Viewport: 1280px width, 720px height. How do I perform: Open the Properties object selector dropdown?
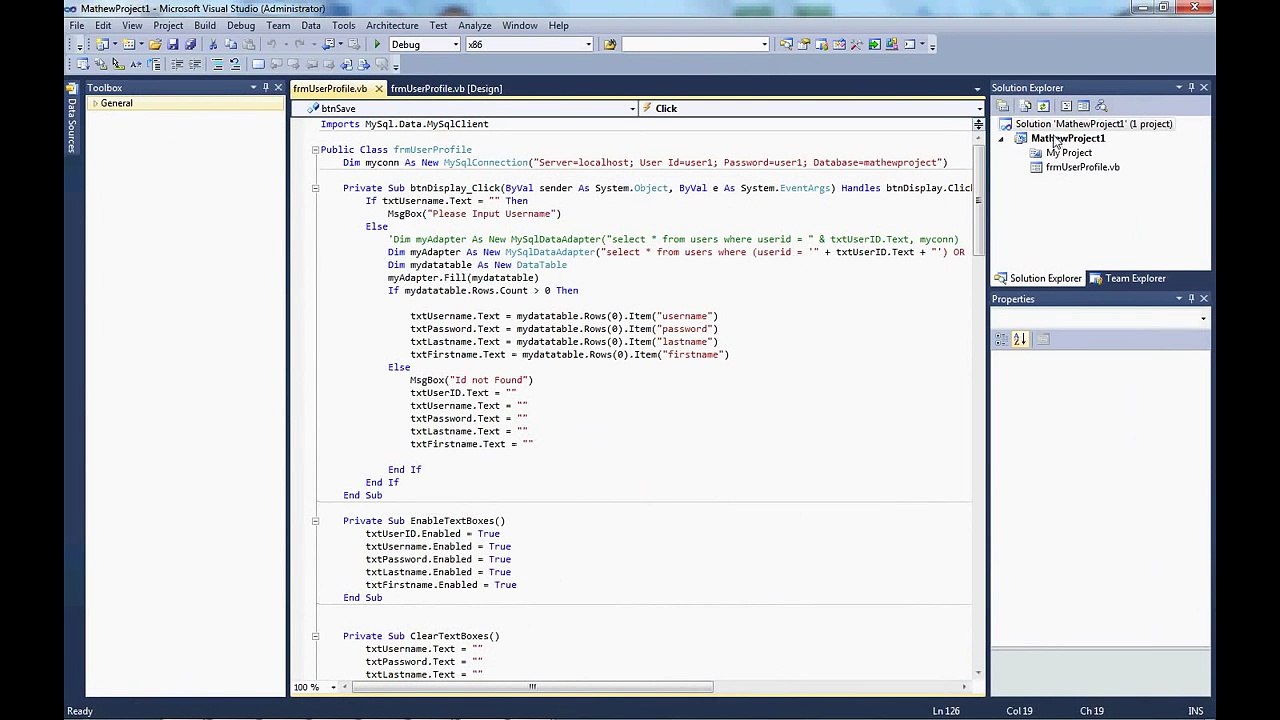coord(1203,319)
